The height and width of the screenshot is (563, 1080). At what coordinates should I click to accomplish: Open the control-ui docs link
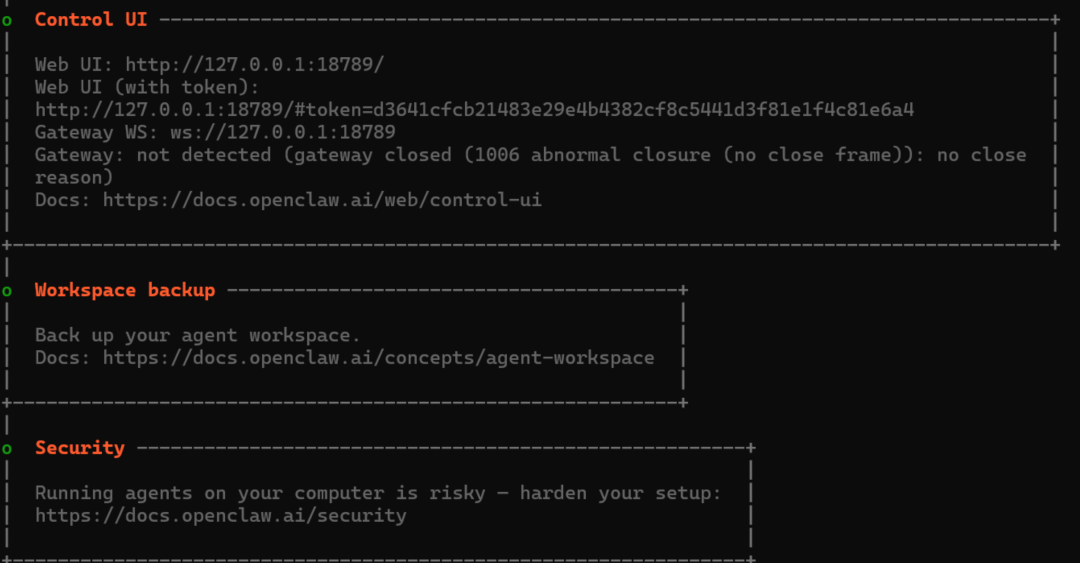[322, 201]
